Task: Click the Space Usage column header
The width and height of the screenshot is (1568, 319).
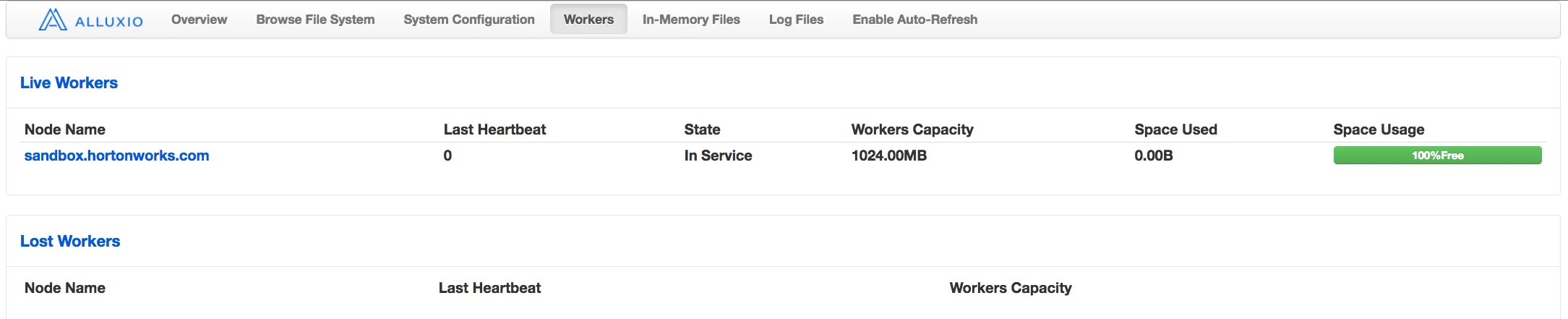Action: point(1379,129)
